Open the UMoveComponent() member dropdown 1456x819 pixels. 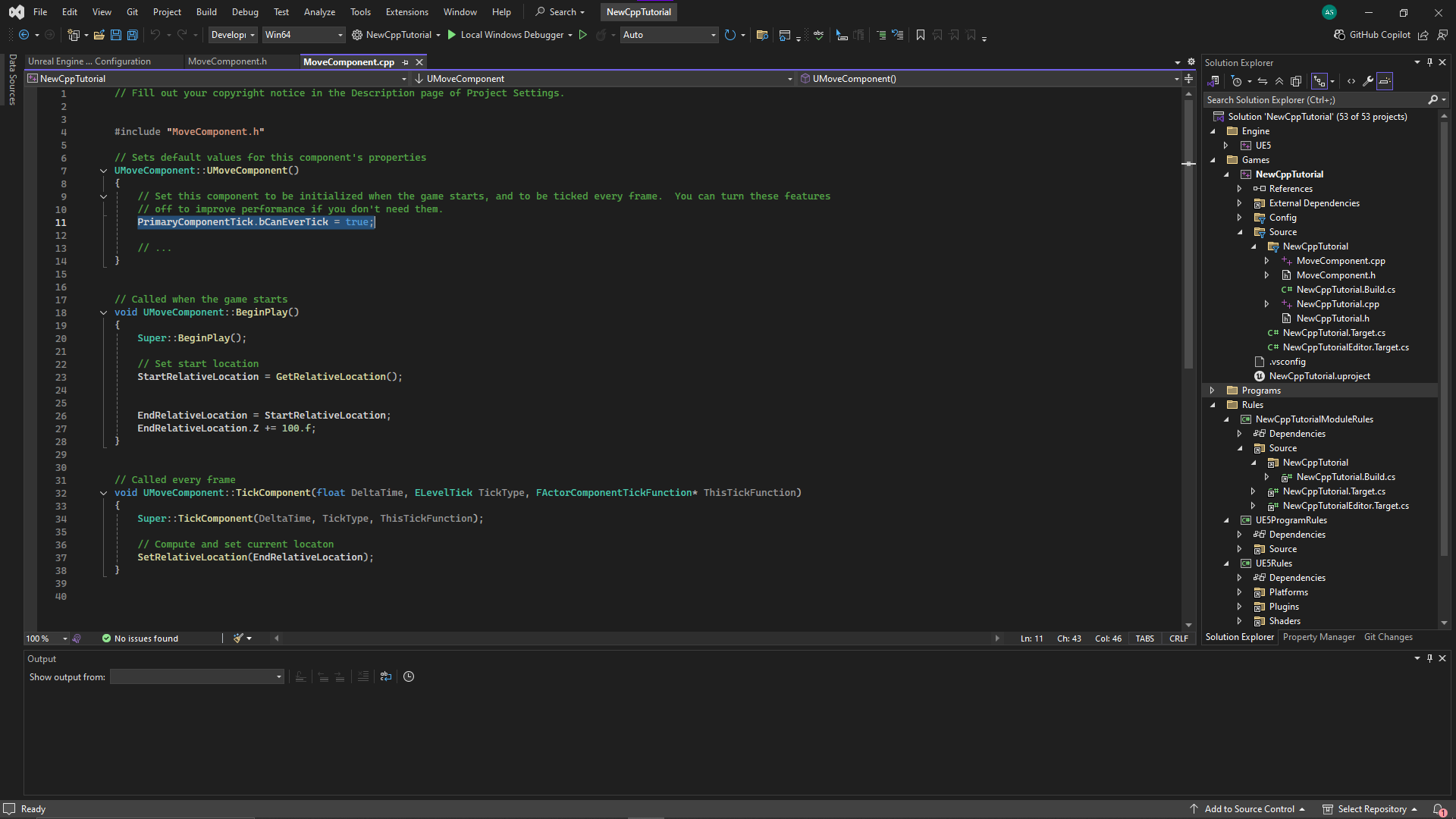(990, 79)
